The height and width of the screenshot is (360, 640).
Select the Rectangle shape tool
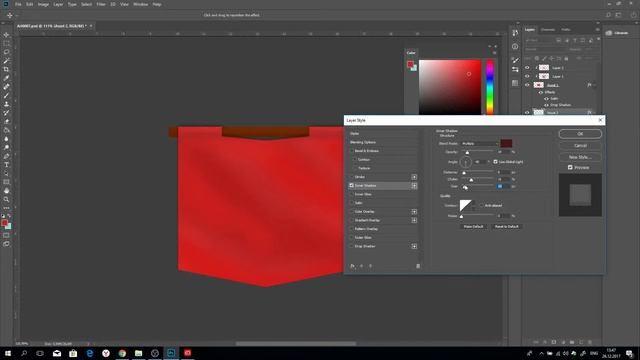pos(6,182)
